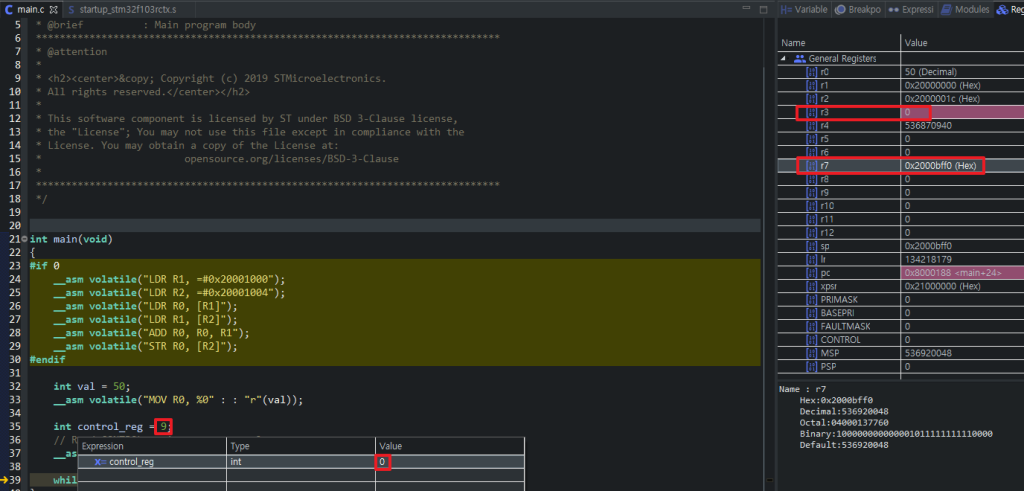Click the #if 0 preprocessor line

[44, 266]
